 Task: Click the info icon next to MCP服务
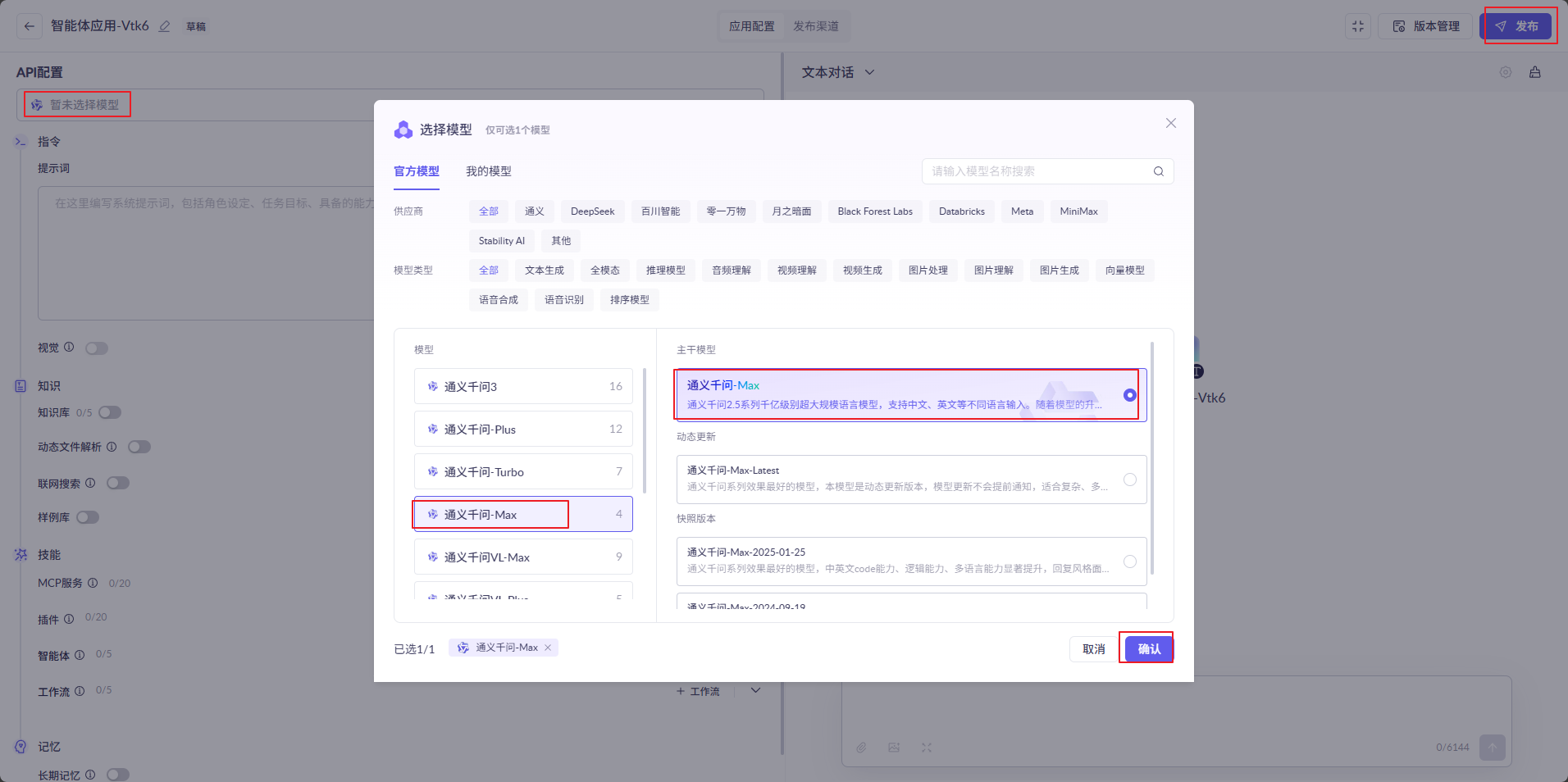[93, 583]
